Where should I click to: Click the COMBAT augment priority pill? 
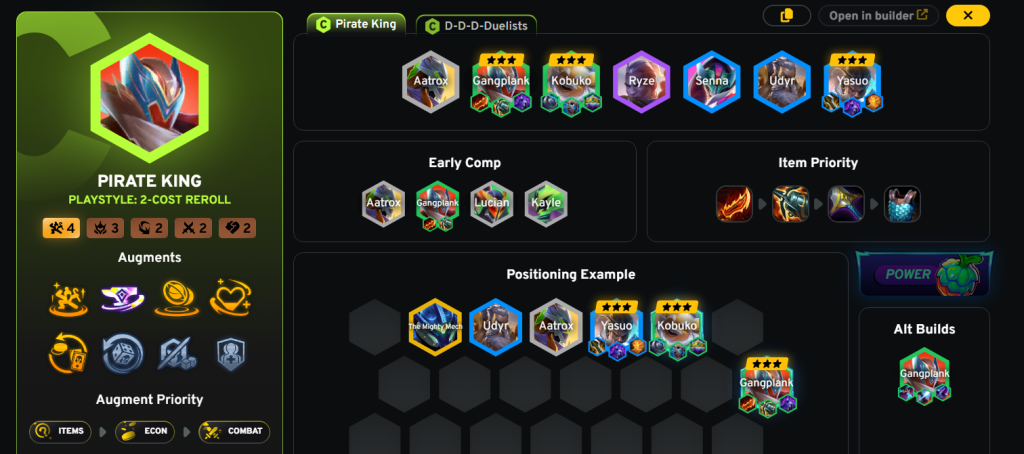coord(234,431)
